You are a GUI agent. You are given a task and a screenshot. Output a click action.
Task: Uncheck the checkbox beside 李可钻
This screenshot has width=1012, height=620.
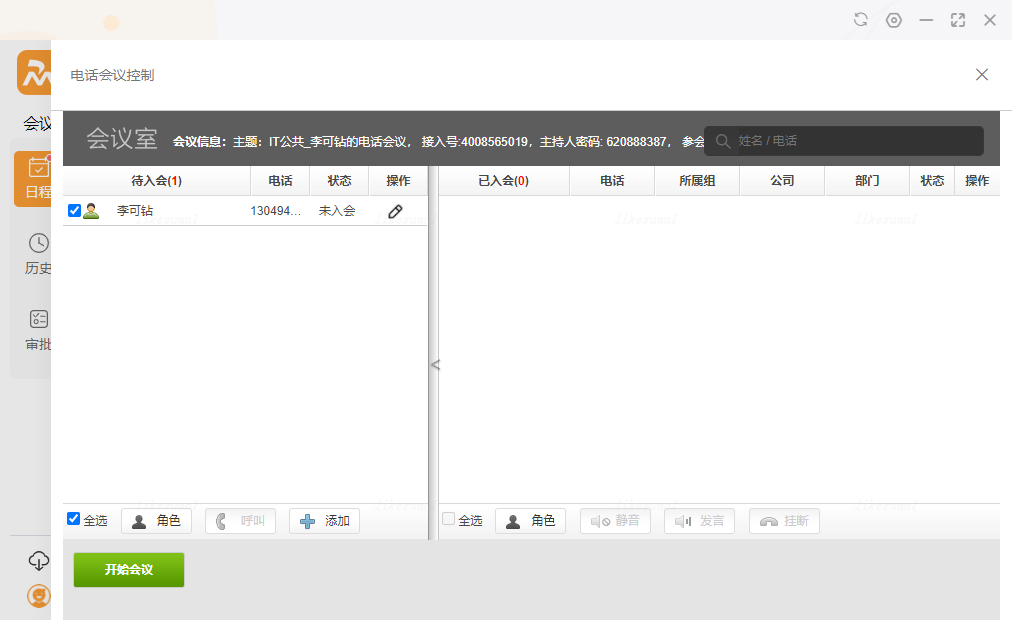point(74,211)
